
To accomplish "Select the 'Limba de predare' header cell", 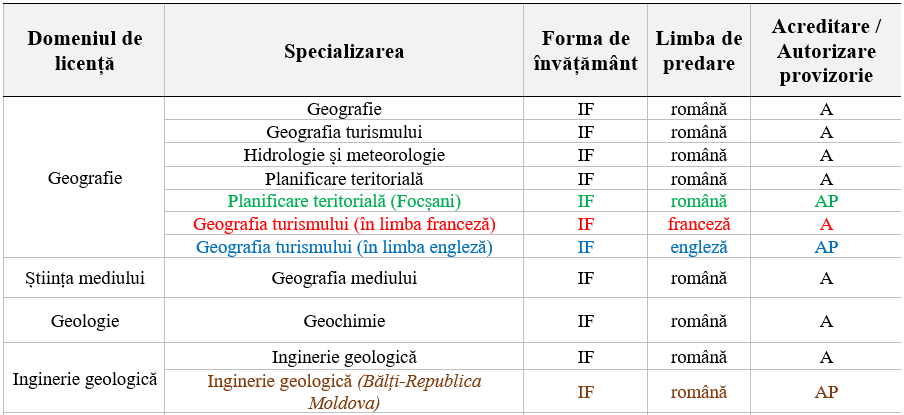I will point(698,51).
